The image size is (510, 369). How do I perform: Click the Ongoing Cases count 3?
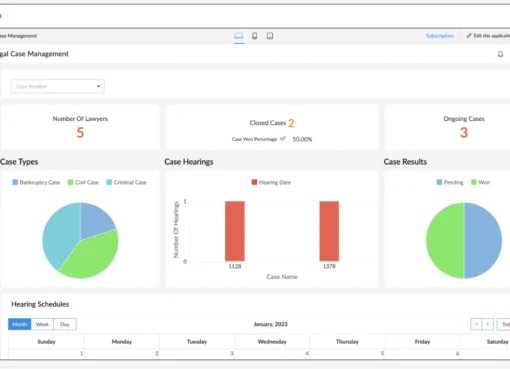pos(464,133)
